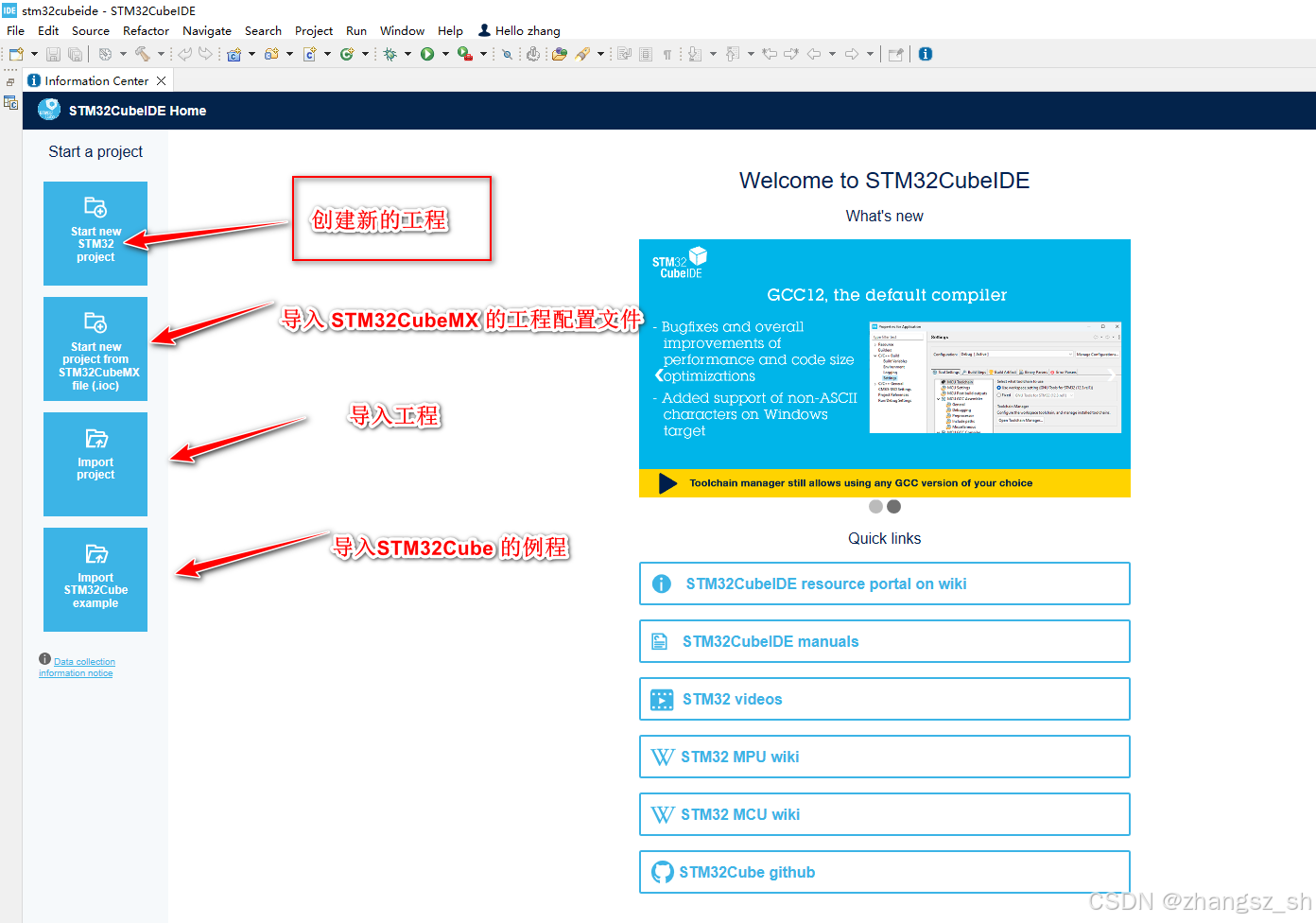
Task: Open the Help menu
Action: [x=450, y=30]
